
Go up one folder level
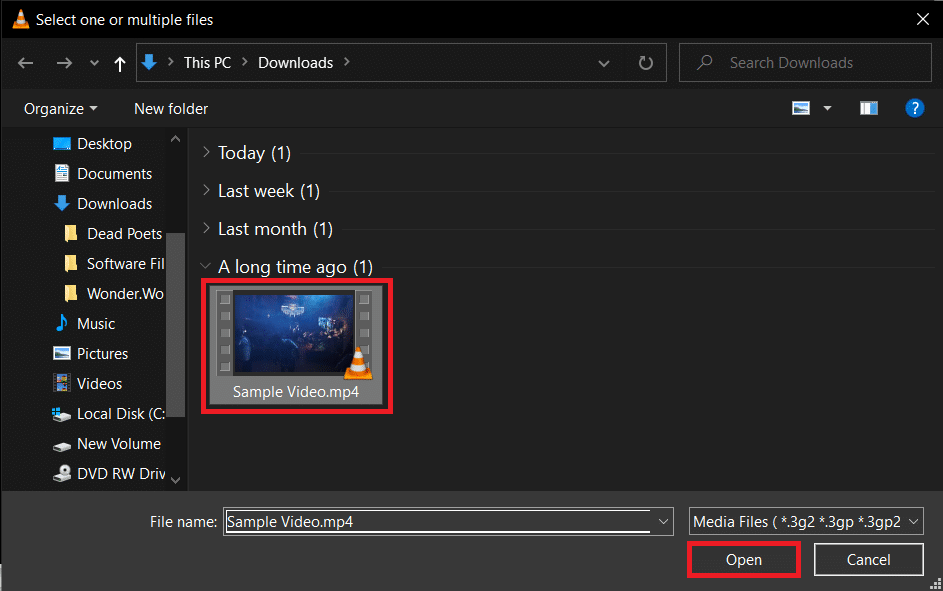coord(119,62)
